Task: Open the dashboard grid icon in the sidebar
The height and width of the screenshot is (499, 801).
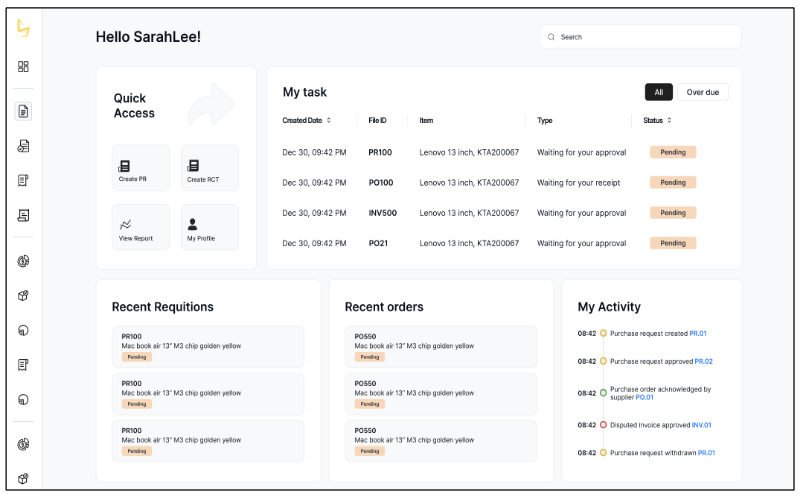Action: coord(23,66)
